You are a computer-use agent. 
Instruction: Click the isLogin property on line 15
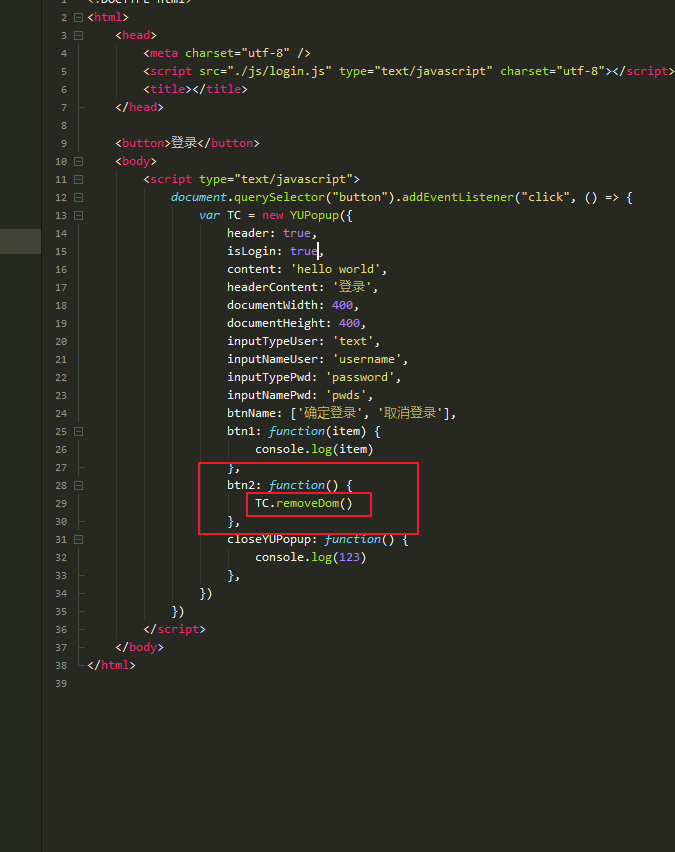[251, 251]
